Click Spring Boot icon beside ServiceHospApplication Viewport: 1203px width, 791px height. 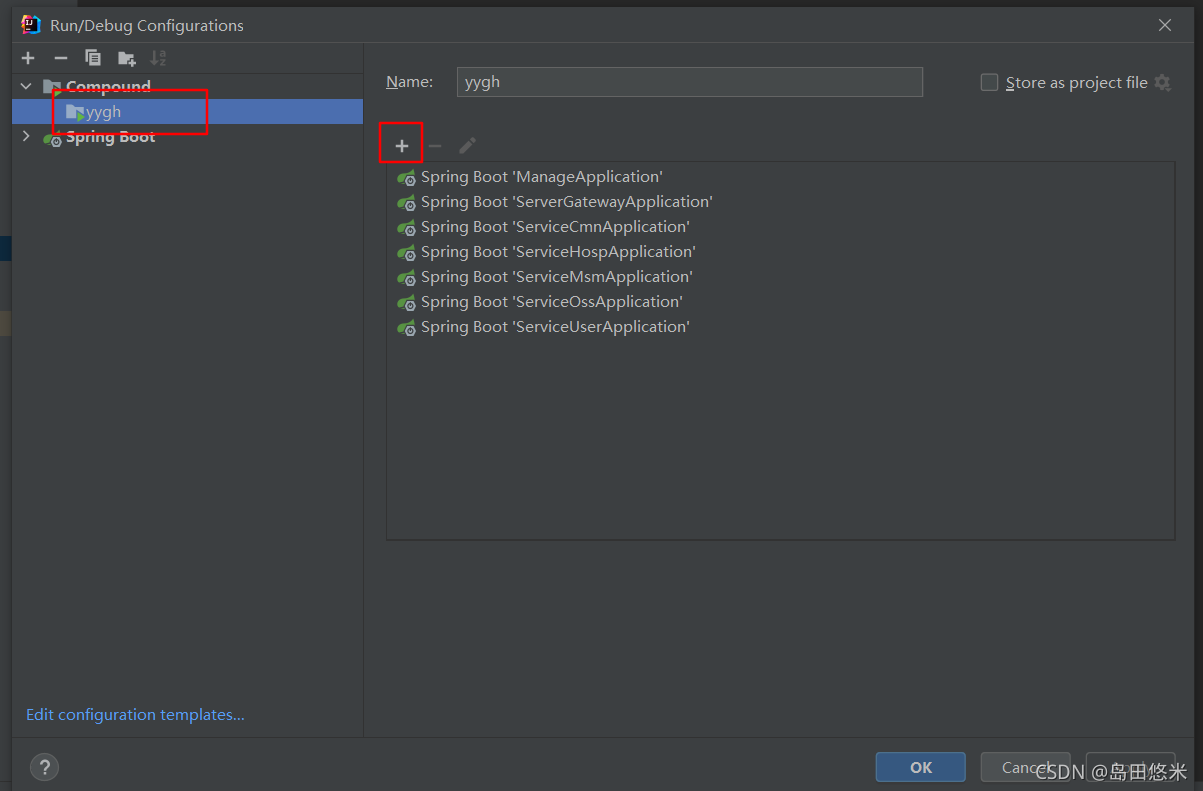coord(406,253)
